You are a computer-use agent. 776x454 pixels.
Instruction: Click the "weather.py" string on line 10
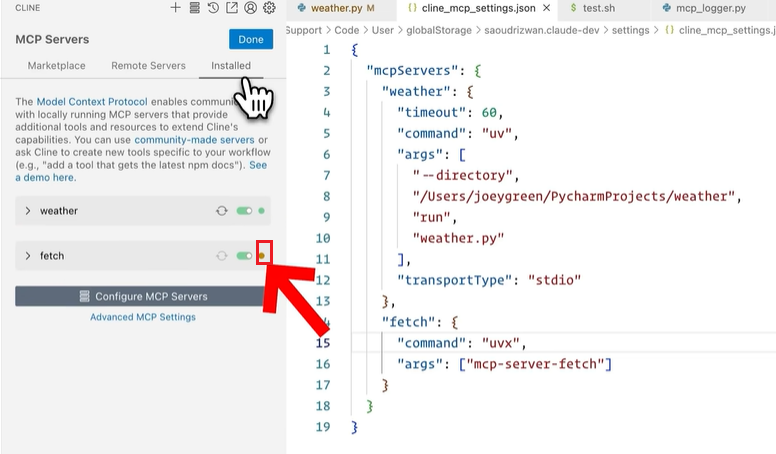click(458, 239)
